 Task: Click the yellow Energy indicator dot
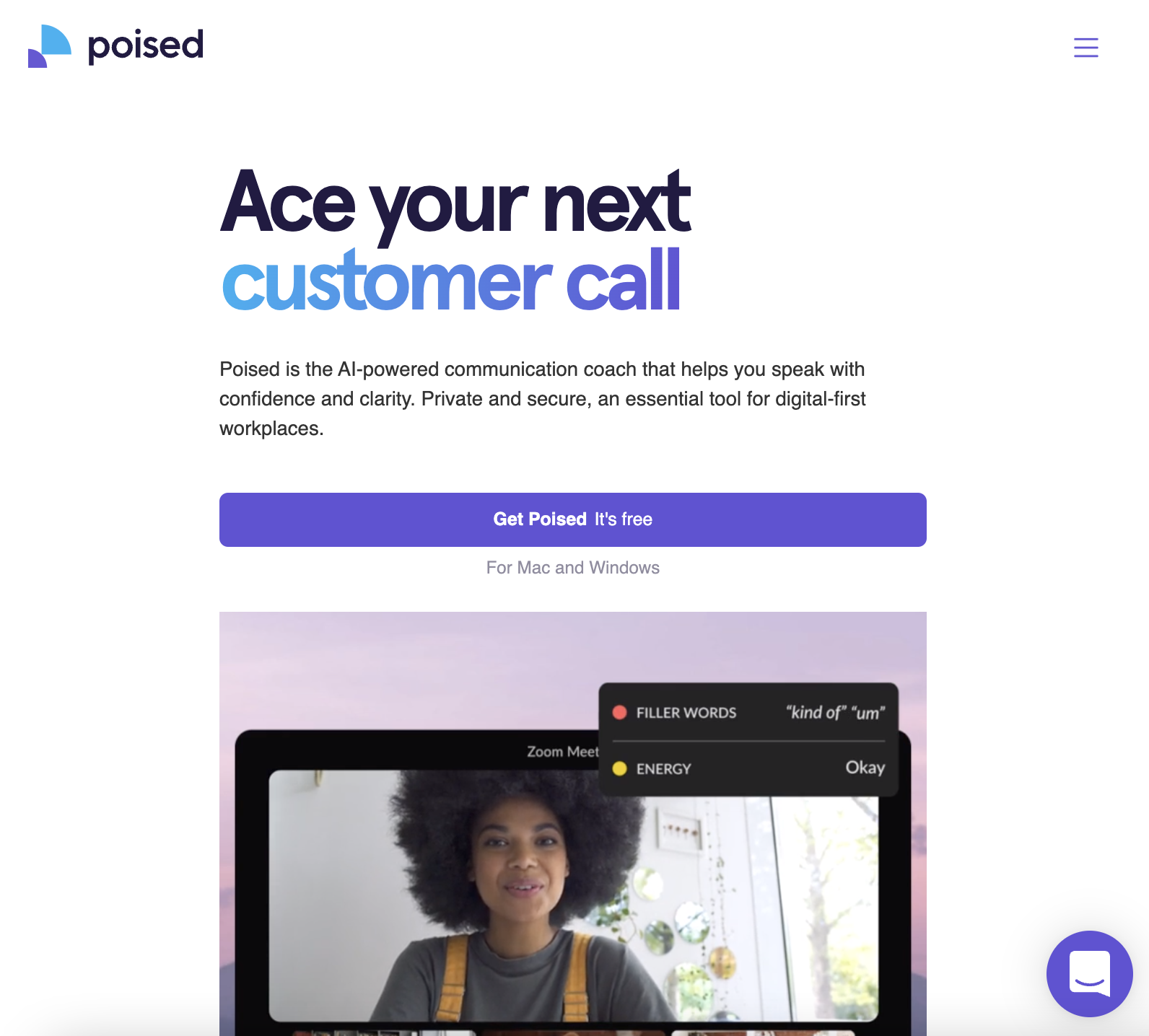coord(619,768)
